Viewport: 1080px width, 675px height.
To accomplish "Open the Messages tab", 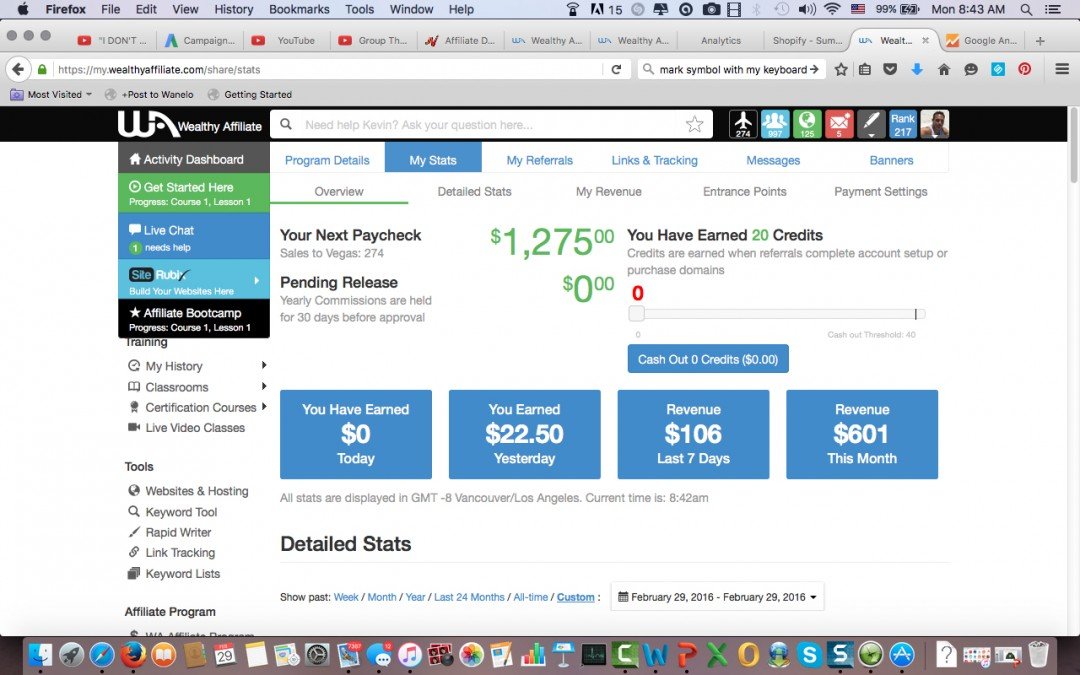I will 773,160.
